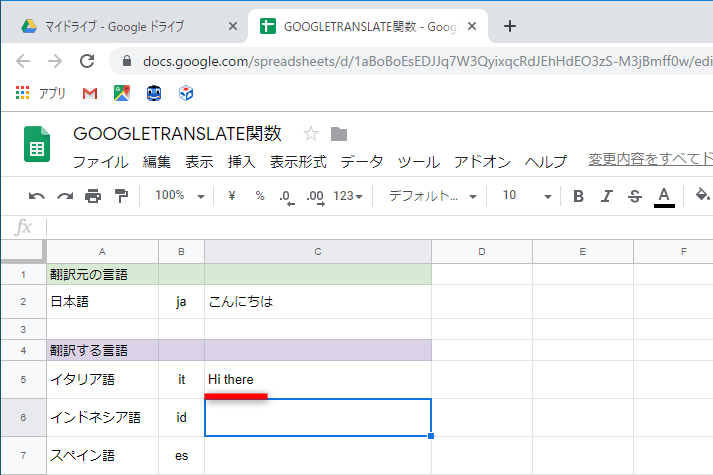713x475 pixels.
Task: Open the text color picker
Action: point(664,197)
